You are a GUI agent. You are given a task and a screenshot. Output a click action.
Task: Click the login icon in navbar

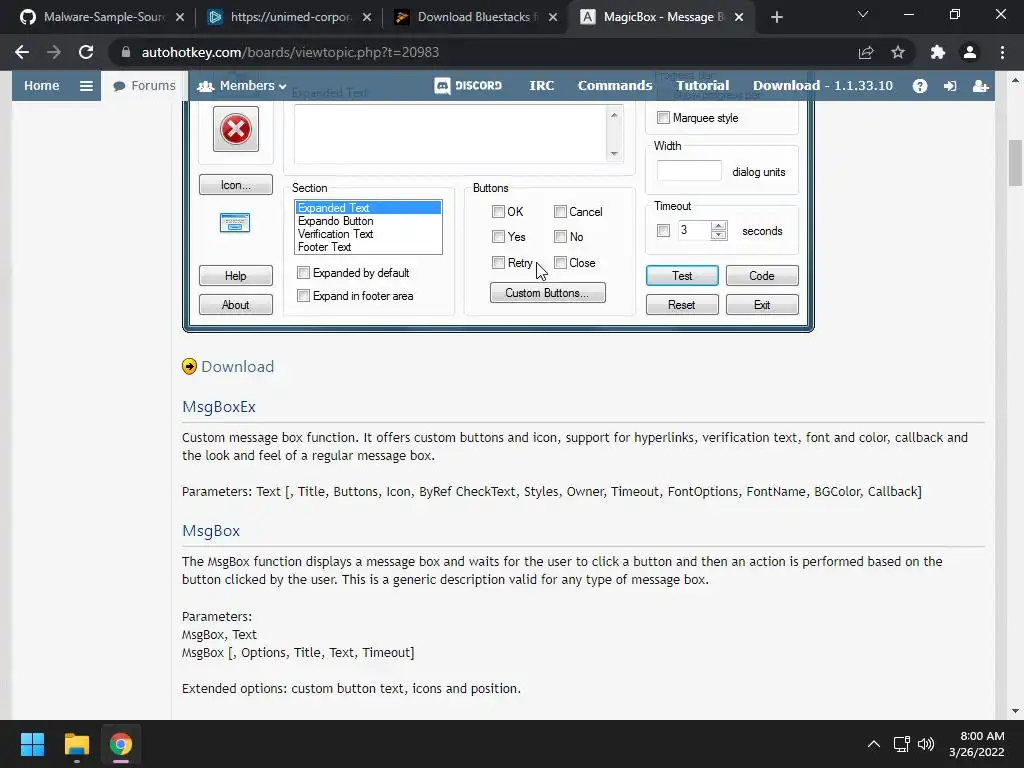pos(950,86)
